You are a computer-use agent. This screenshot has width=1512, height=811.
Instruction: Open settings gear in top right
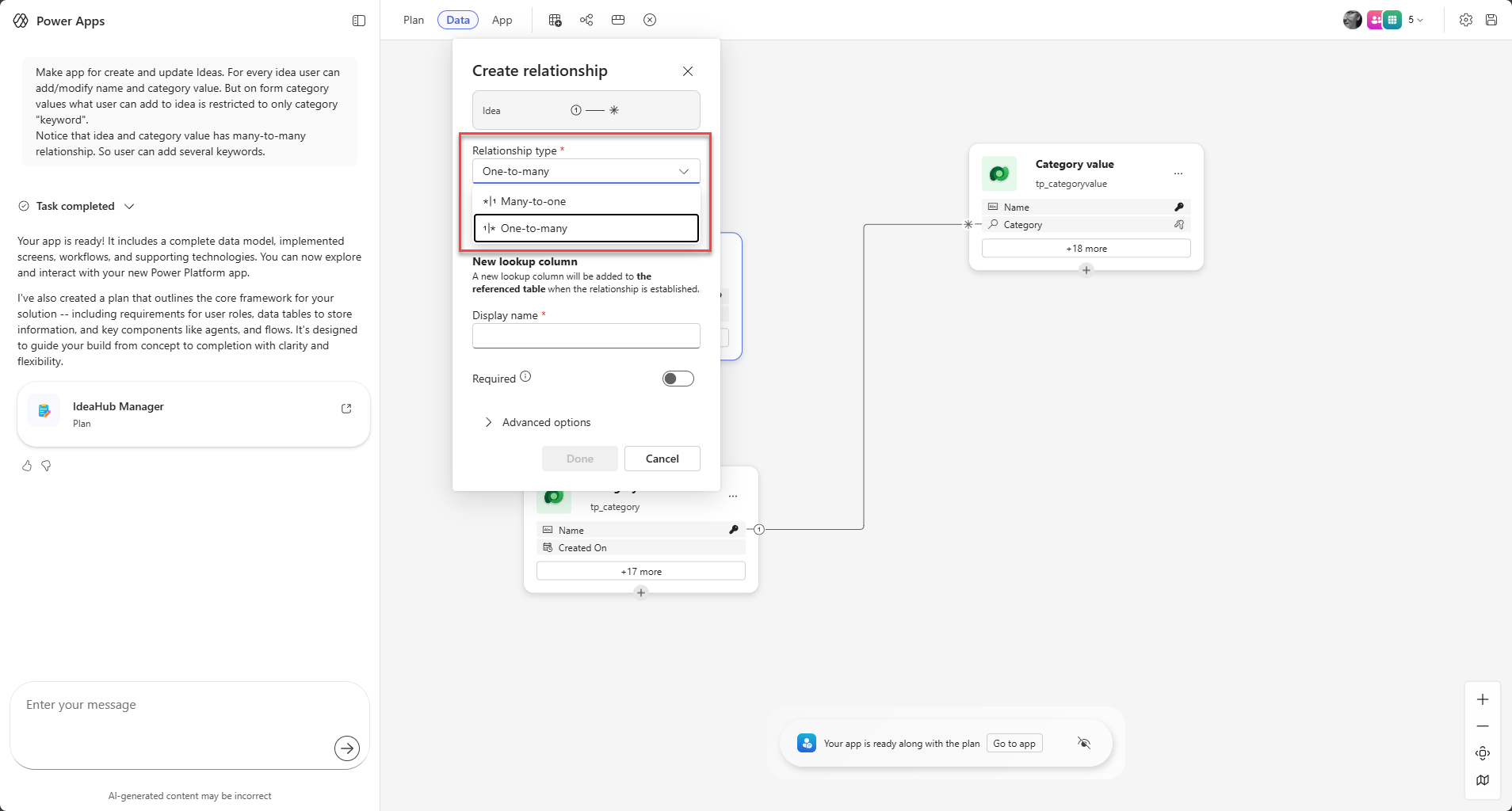point(1466,20)
